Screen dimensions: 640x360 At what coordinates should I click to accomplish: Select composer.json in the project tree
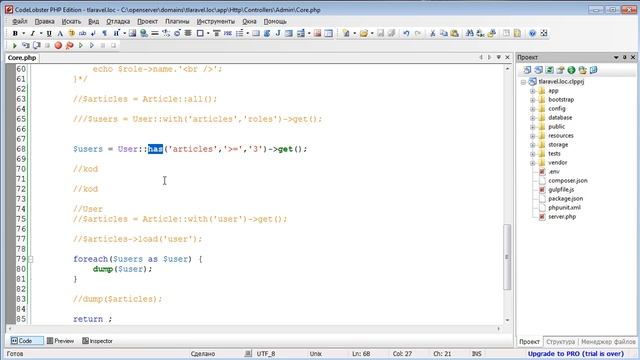567,181
